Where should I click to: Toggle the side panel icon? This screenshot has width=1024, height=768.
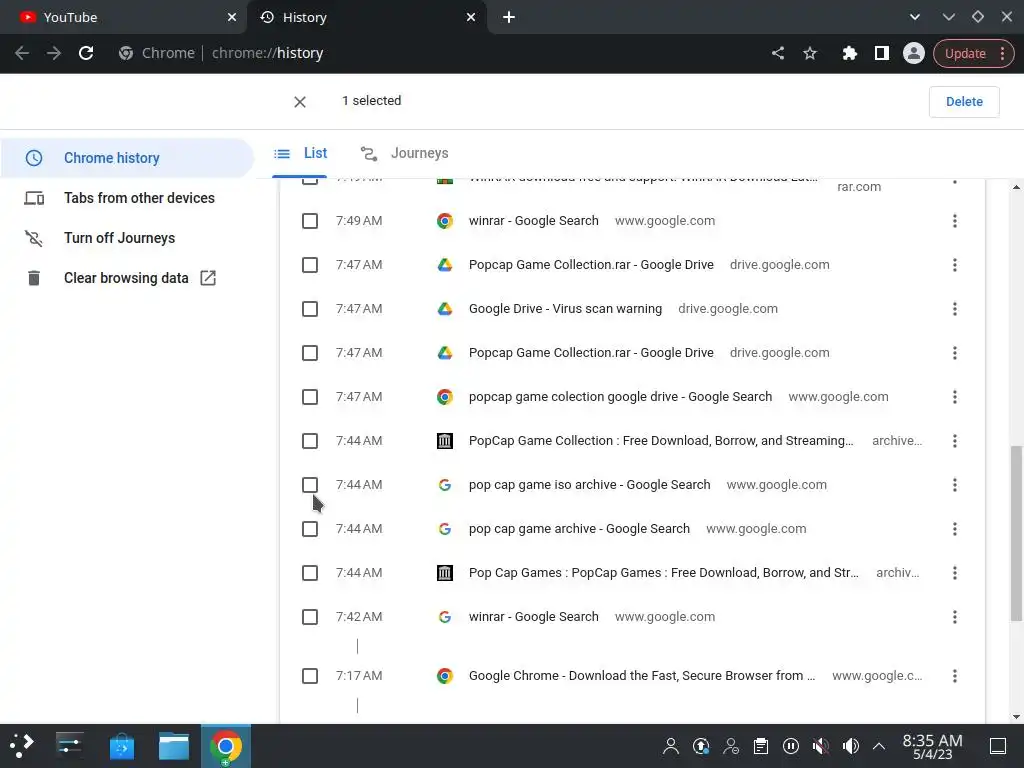pos(882,53)
